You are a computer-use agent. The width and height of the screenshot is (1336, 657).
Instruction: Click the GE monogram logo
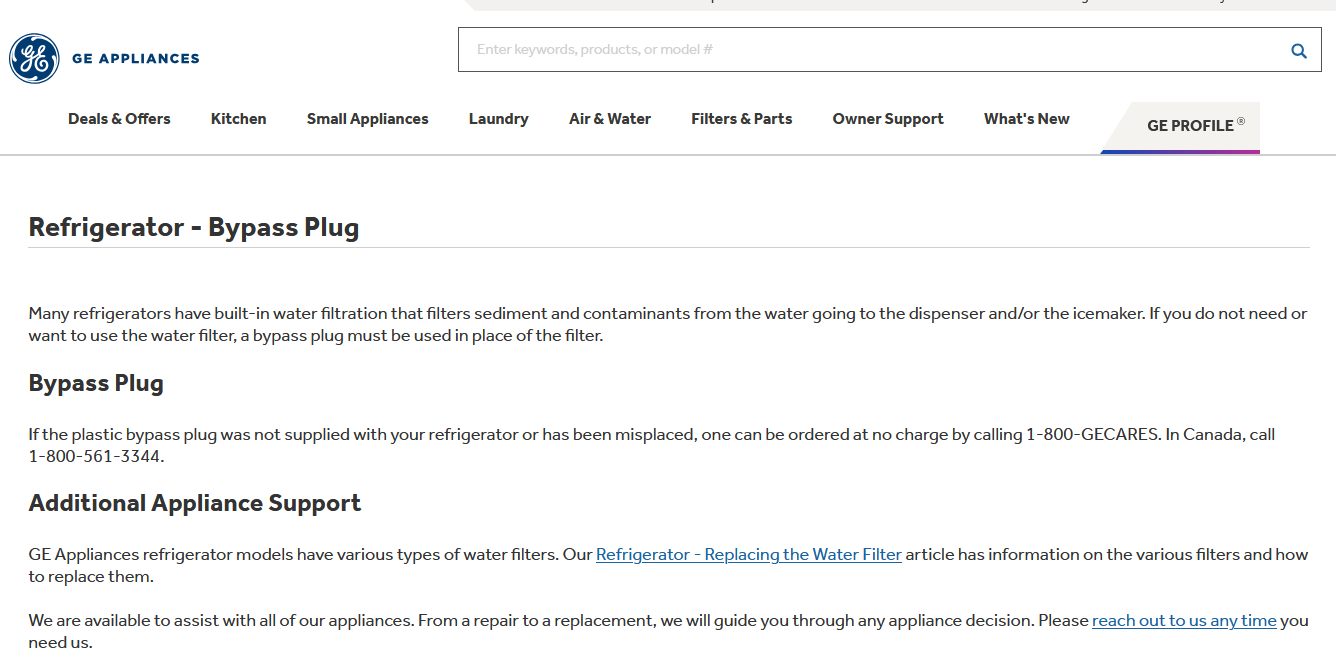click(x=34, y=58)
